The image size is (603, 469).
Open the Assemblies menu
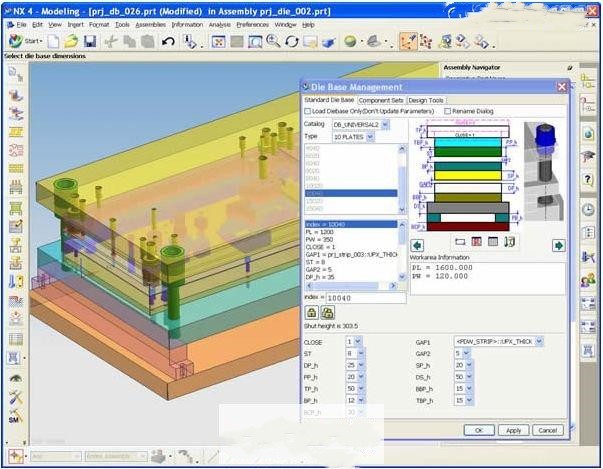click(x=150, y=25)
